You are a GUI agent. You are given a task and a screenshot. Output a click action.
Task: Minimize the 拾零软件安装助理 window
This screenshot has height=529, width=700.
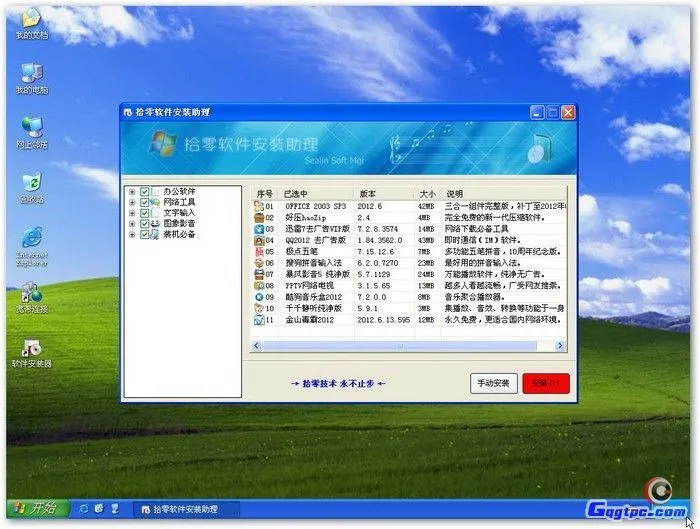tap(537, 112)
